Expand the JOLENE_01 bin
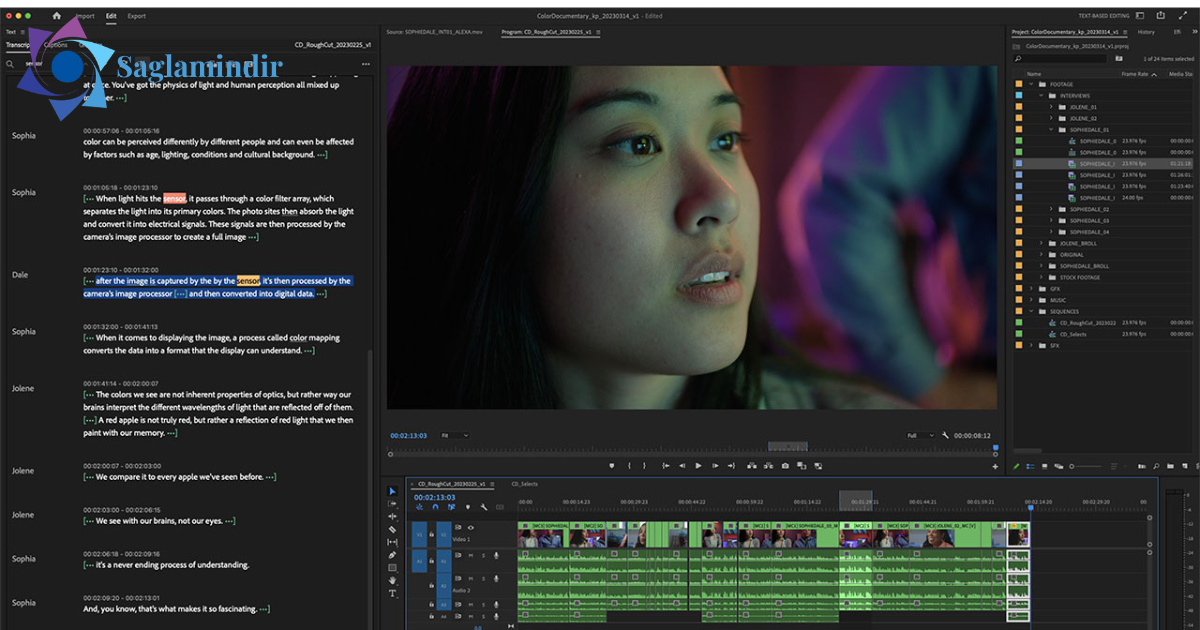1200x630 pixels. [1051, 107]
